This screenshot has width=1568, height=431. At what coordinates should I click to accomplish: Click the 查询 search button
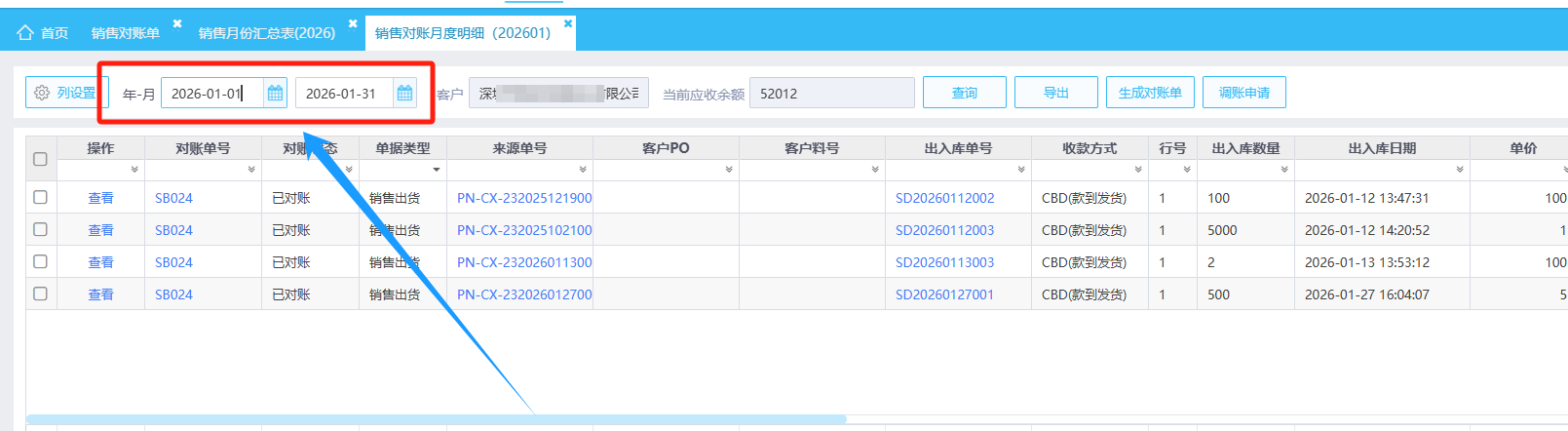point(964,93)
